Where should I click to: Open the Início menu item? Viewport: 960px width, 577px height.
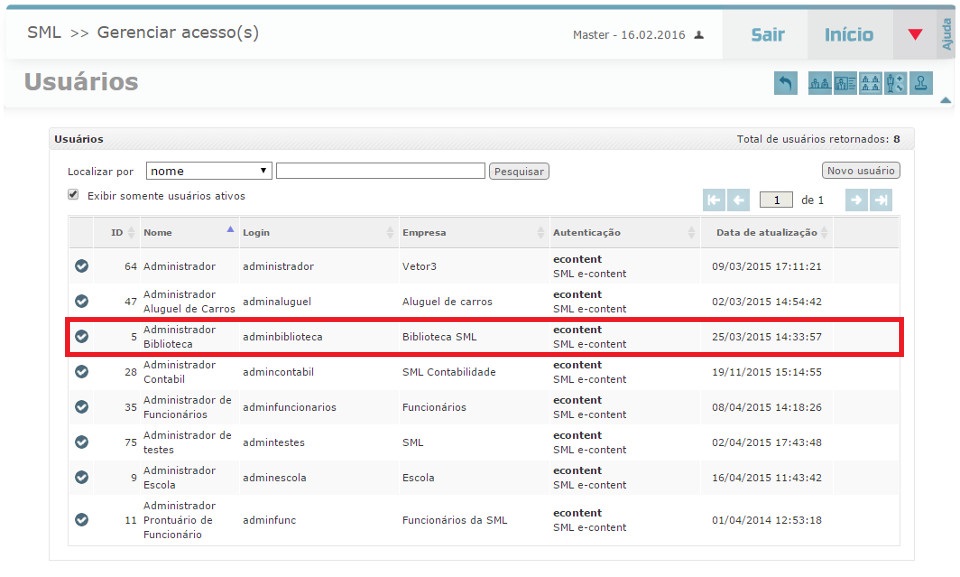click(x=848, y=35)
